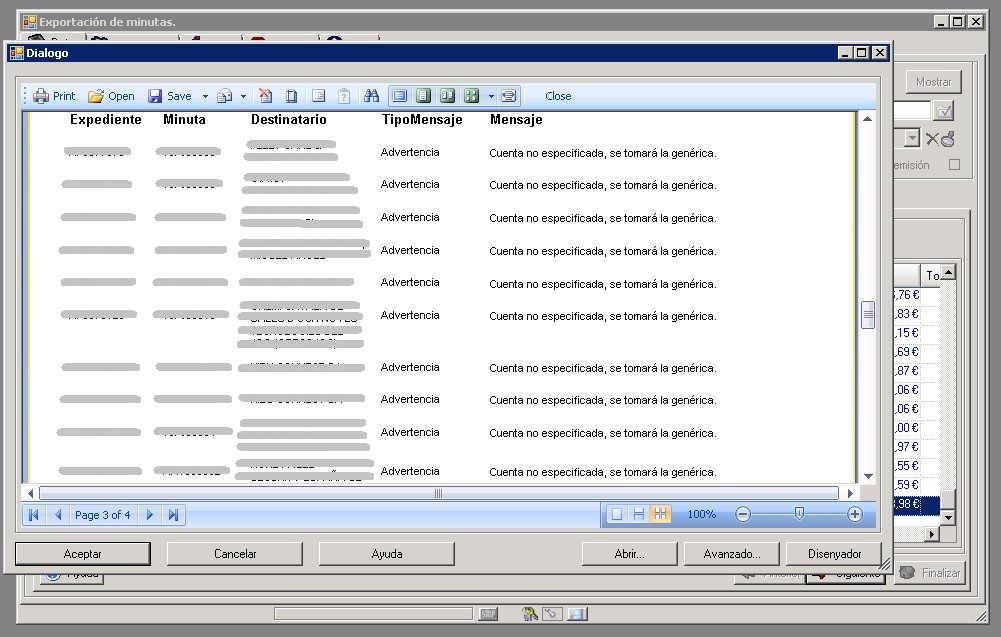
Task: Open the combo box beside the X icon
Action: pyautogui.click(x=912, y=139)
